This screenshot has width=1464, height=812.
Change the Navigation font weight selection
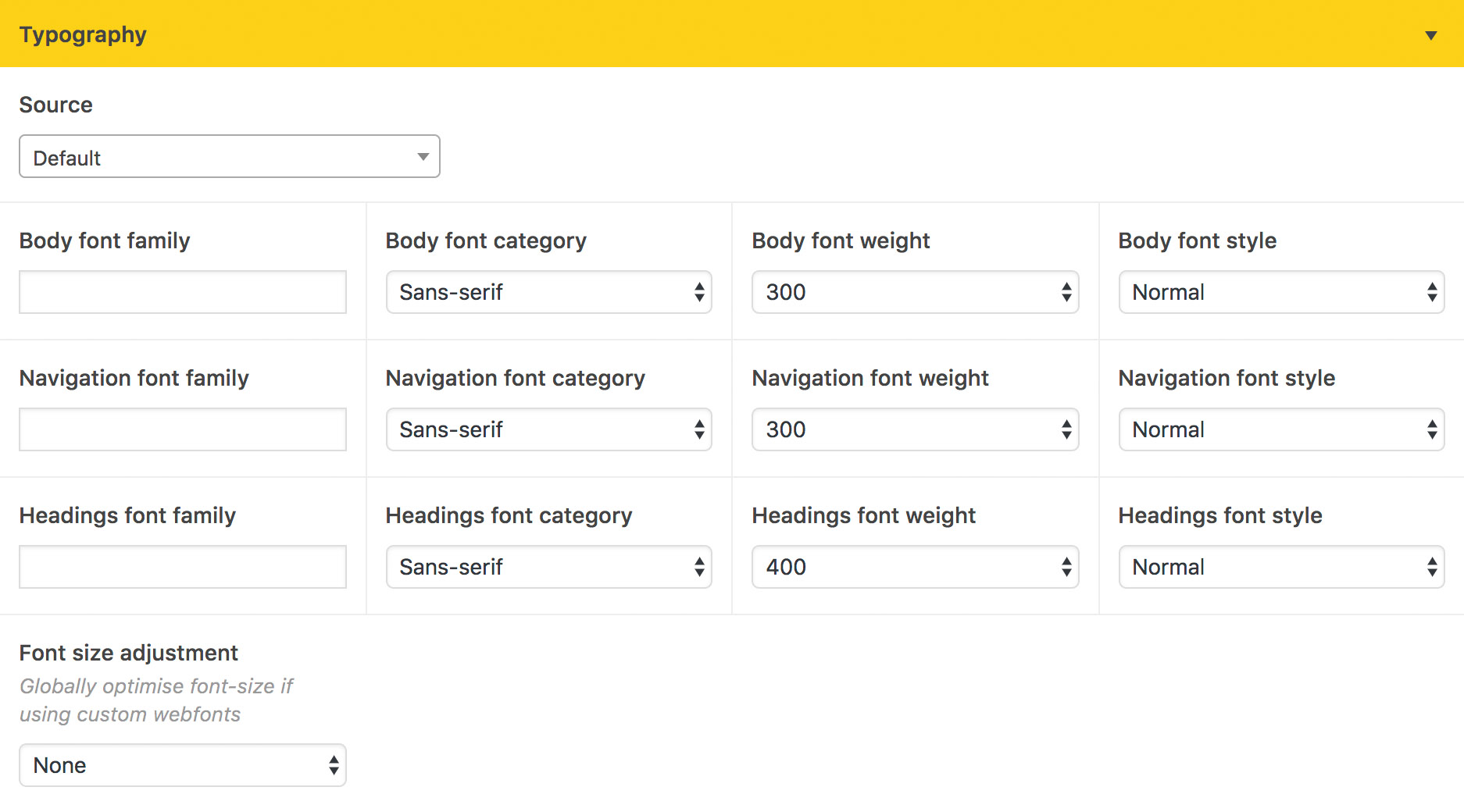[x=914, y=429]
